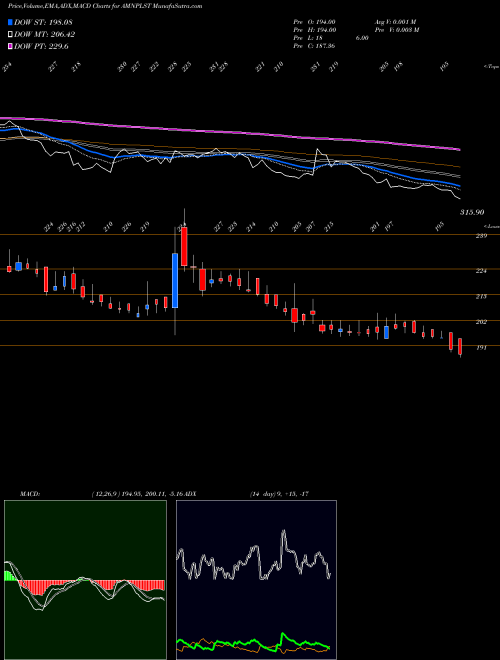Click the 'MACD:' panel label
The width and height of the screenshot is (500, 660).
[29, 494]
